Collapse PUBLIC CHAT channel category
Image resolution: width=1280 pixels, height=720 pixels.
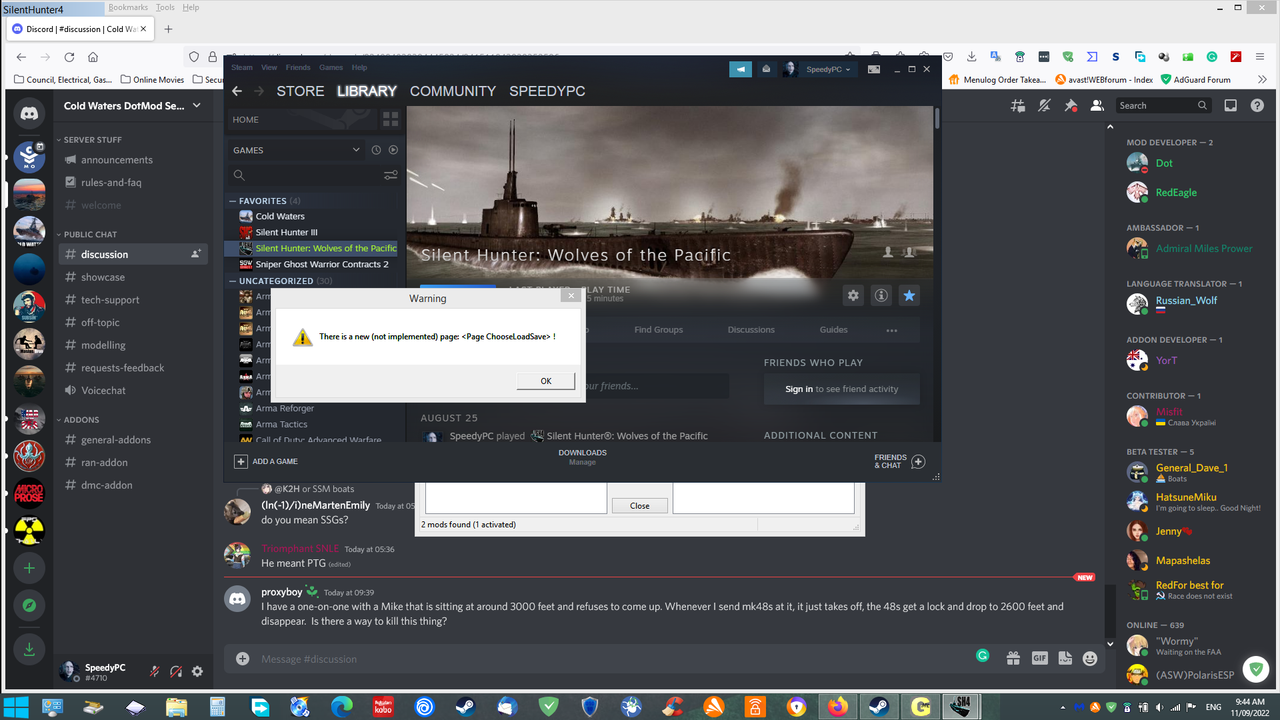86,234
